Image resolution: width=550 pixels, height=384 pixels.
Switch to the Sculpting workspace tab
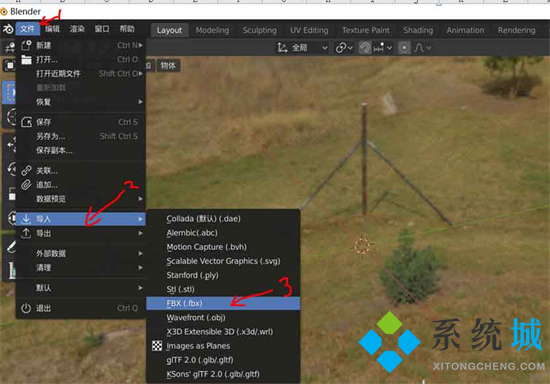tap(260, 30)
